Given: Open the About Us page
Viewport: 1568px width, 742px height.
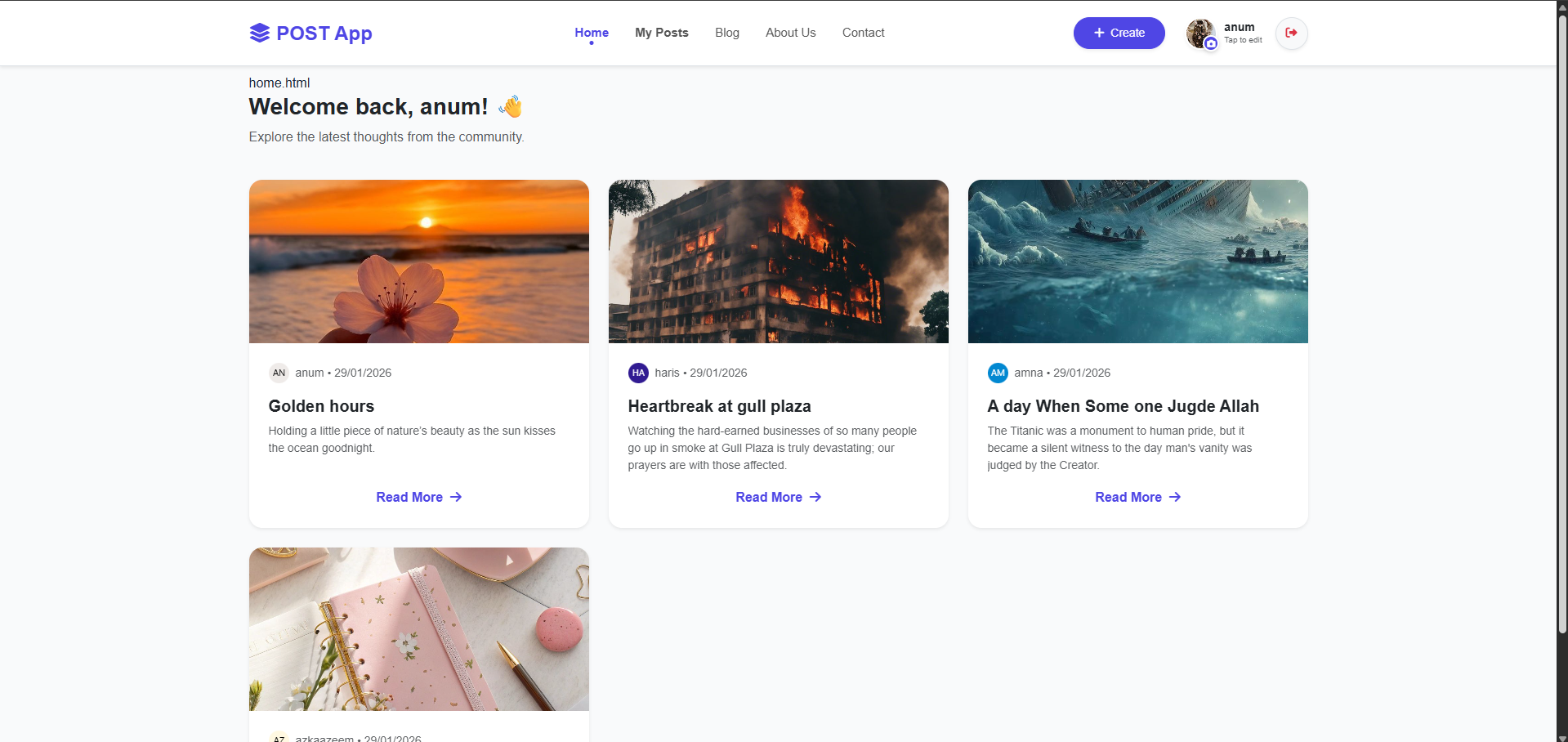Looking at the screenshot, I should click(x=790, y=33).
